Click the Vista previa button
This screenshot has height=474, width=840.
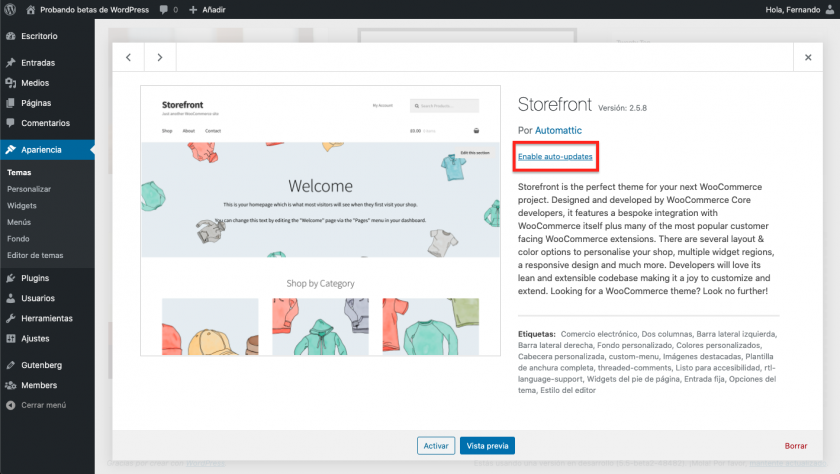(x=487, y=446)
